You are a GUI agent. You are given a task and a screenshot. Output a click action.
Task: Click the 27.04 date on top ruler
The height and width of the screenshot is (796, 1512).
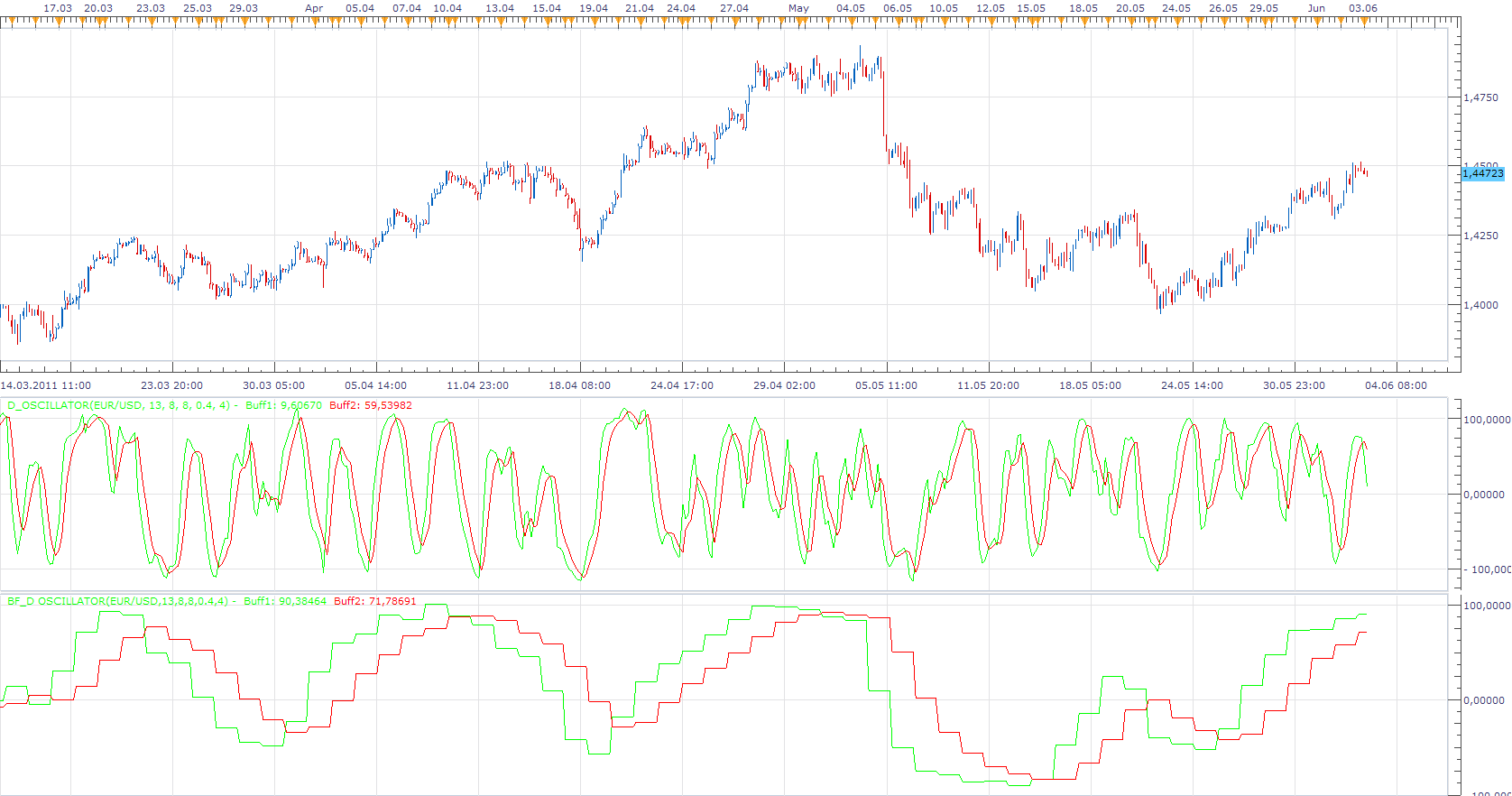coord(734,8)
